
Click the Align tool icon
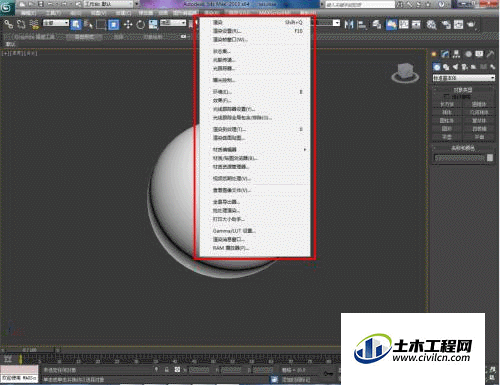pos(362,24)
